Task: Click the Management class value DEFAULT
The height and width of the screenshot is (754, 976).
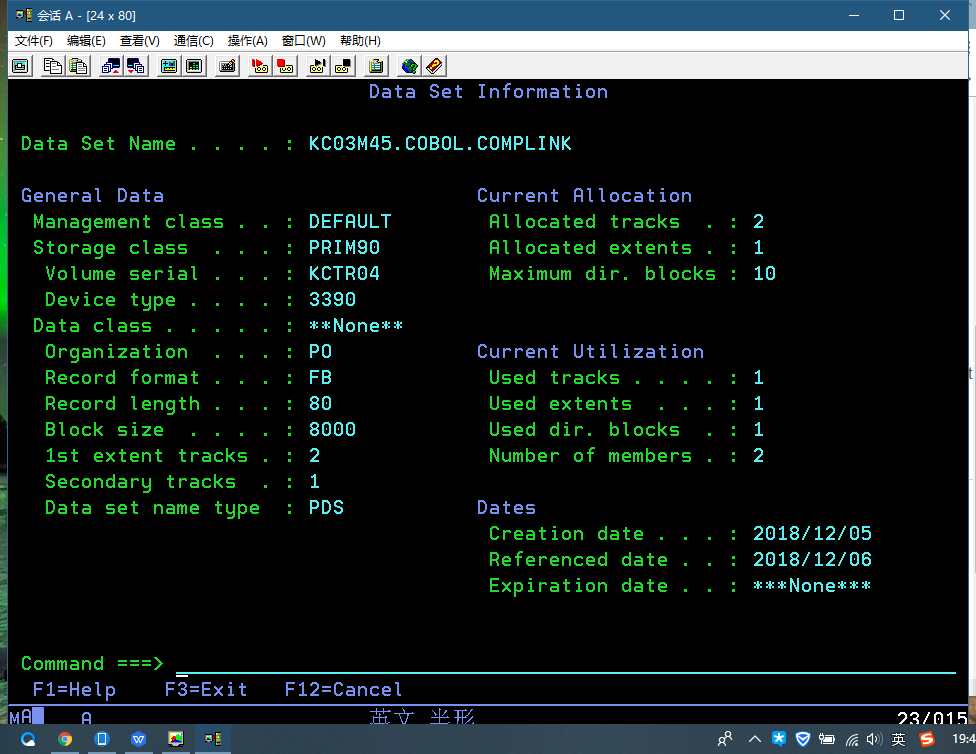Action: [x=350, y=222]
